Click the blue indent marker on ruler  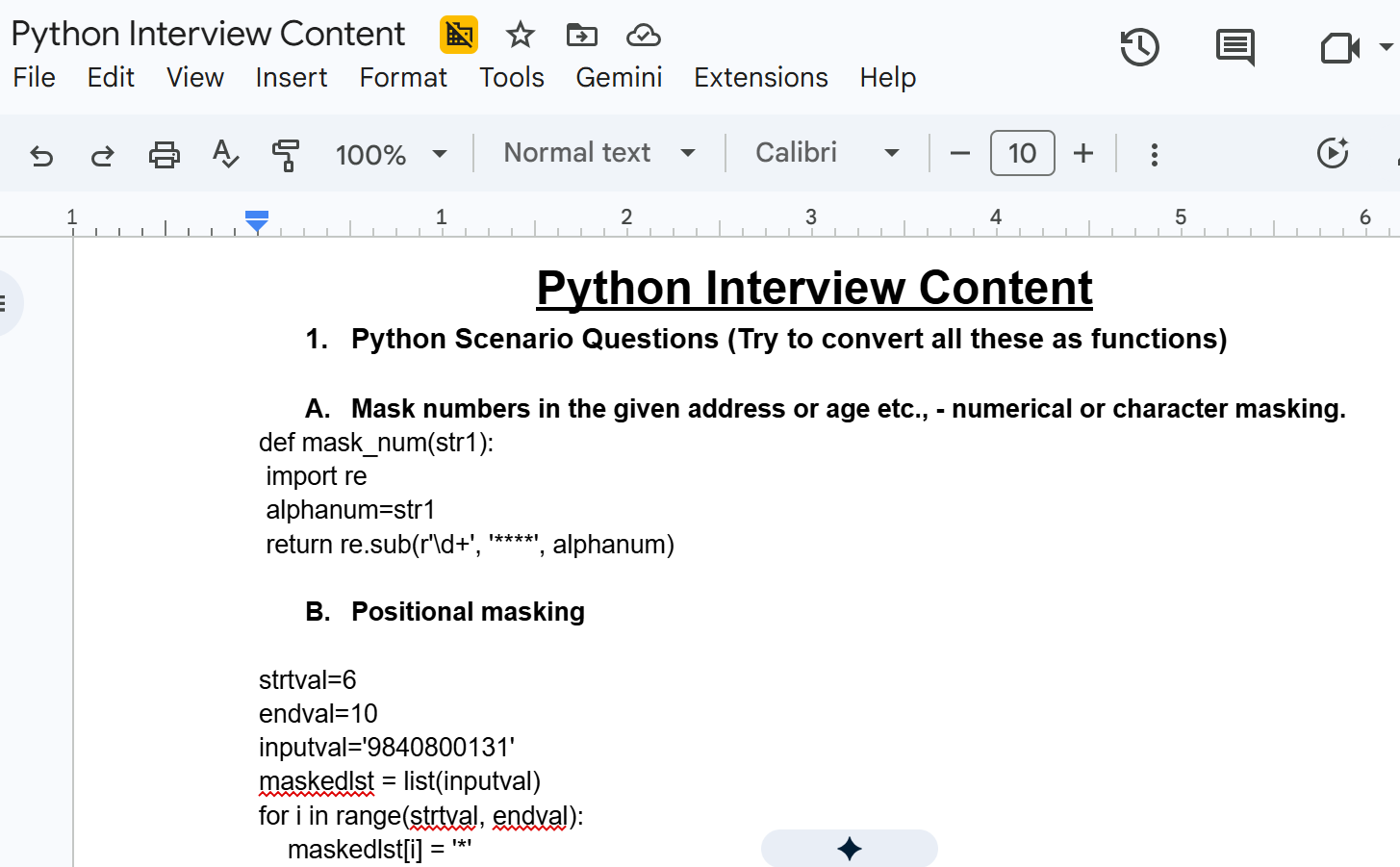pos(256,221)
